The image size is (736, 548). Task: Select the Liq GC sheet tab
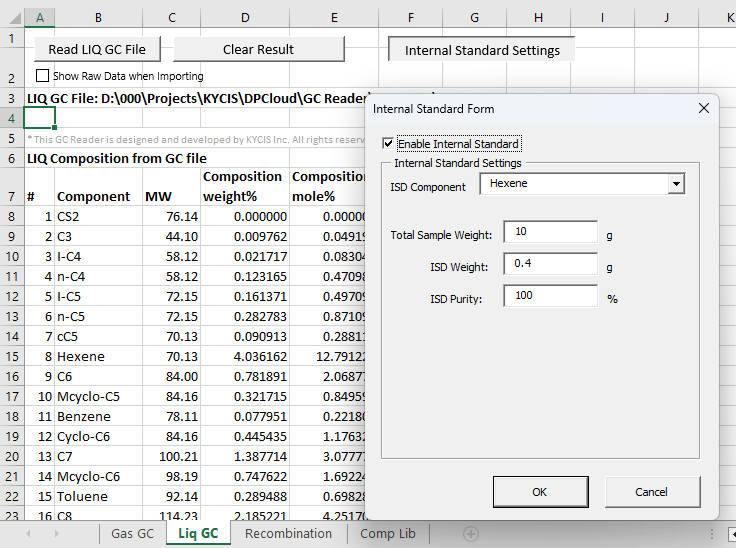click(x=198, y=533)
